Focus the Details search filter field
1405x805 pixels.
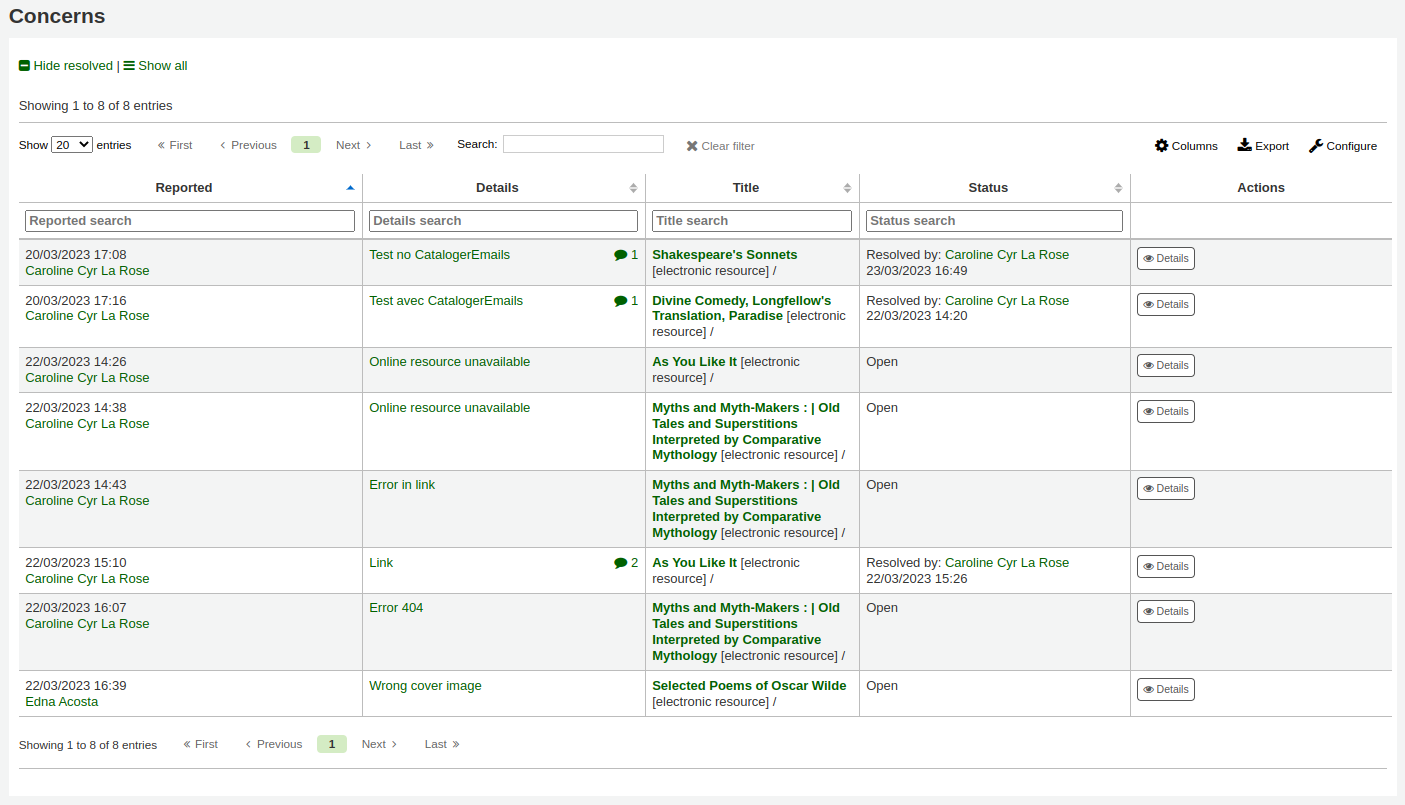[503, 221]
